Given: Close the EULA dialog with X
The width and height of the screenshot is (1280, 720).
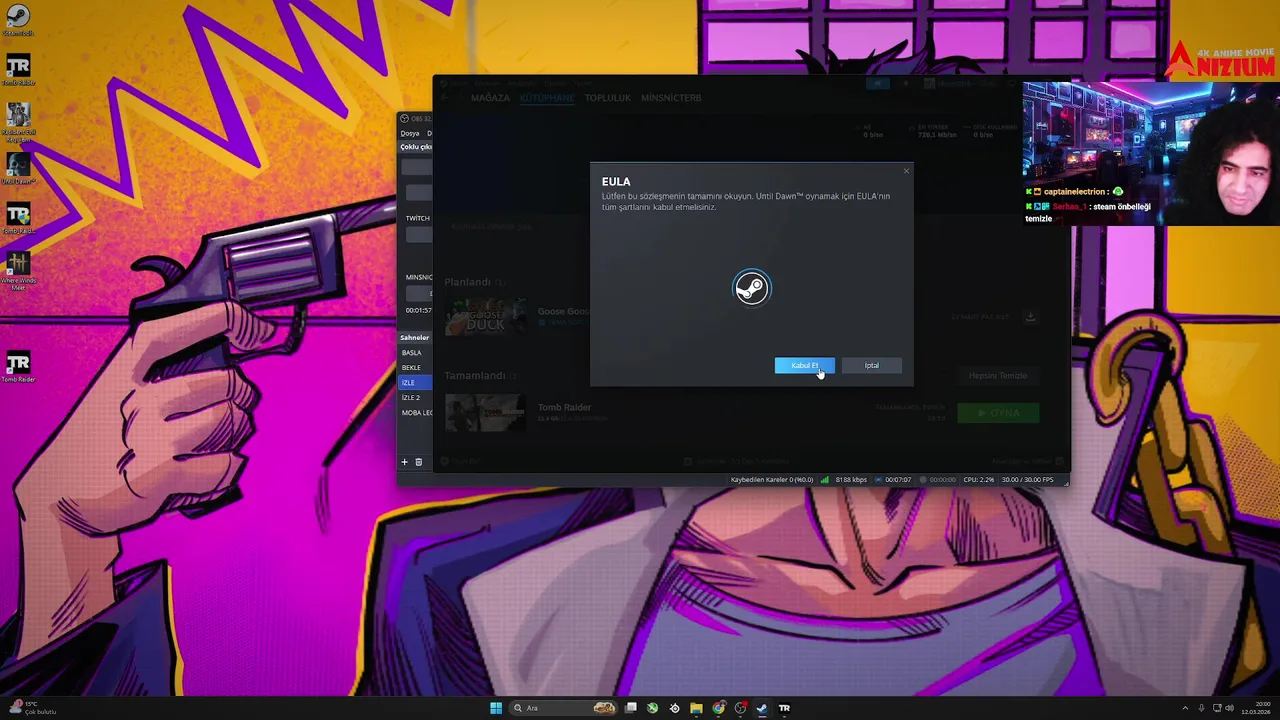Looking at the screenshot, I should (906, 171).
